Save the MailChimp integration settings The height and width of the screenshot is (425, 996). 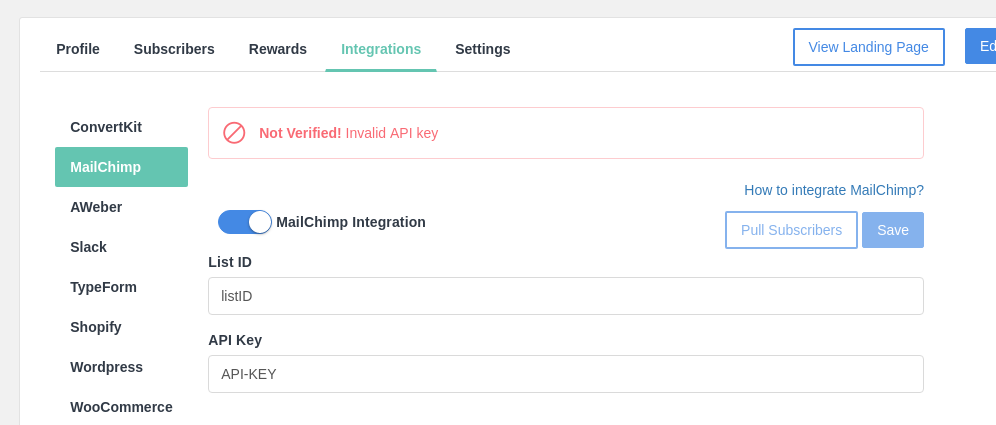(x=892, y=230)
